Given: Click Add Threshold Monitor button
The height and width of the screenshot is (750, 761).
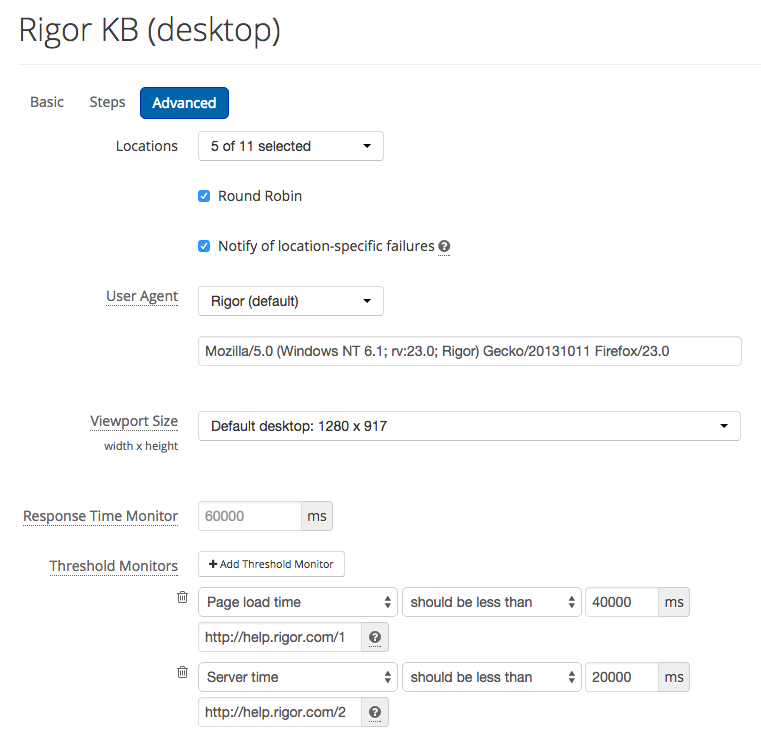Looking at the screenshot, I should [x=271, y=564].
